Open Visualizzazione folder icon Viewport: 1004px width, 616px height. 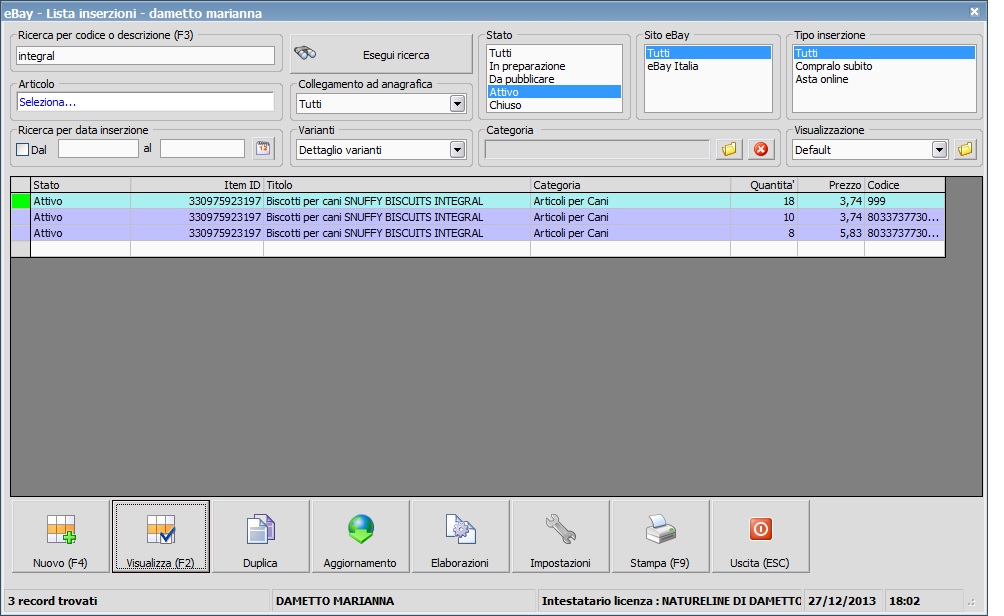coord(966,149)
